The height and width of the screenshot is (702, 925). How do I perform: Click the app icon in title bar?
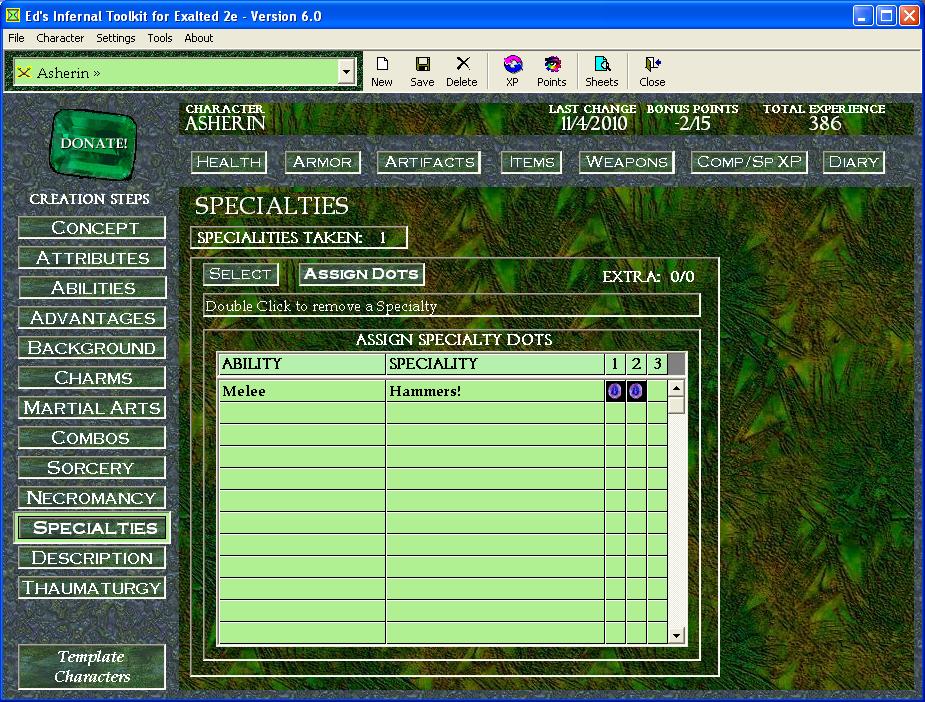click(12, 15)
